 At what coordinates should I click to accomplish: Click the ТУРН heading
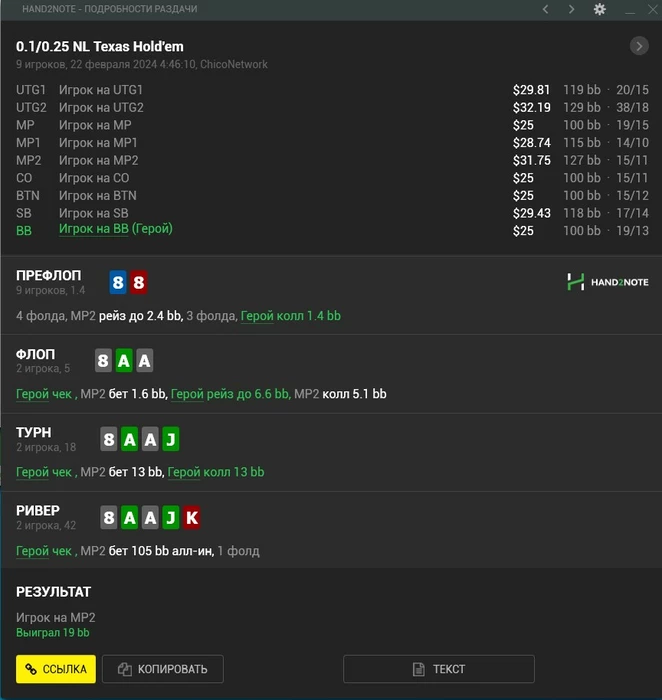(34, 433)
